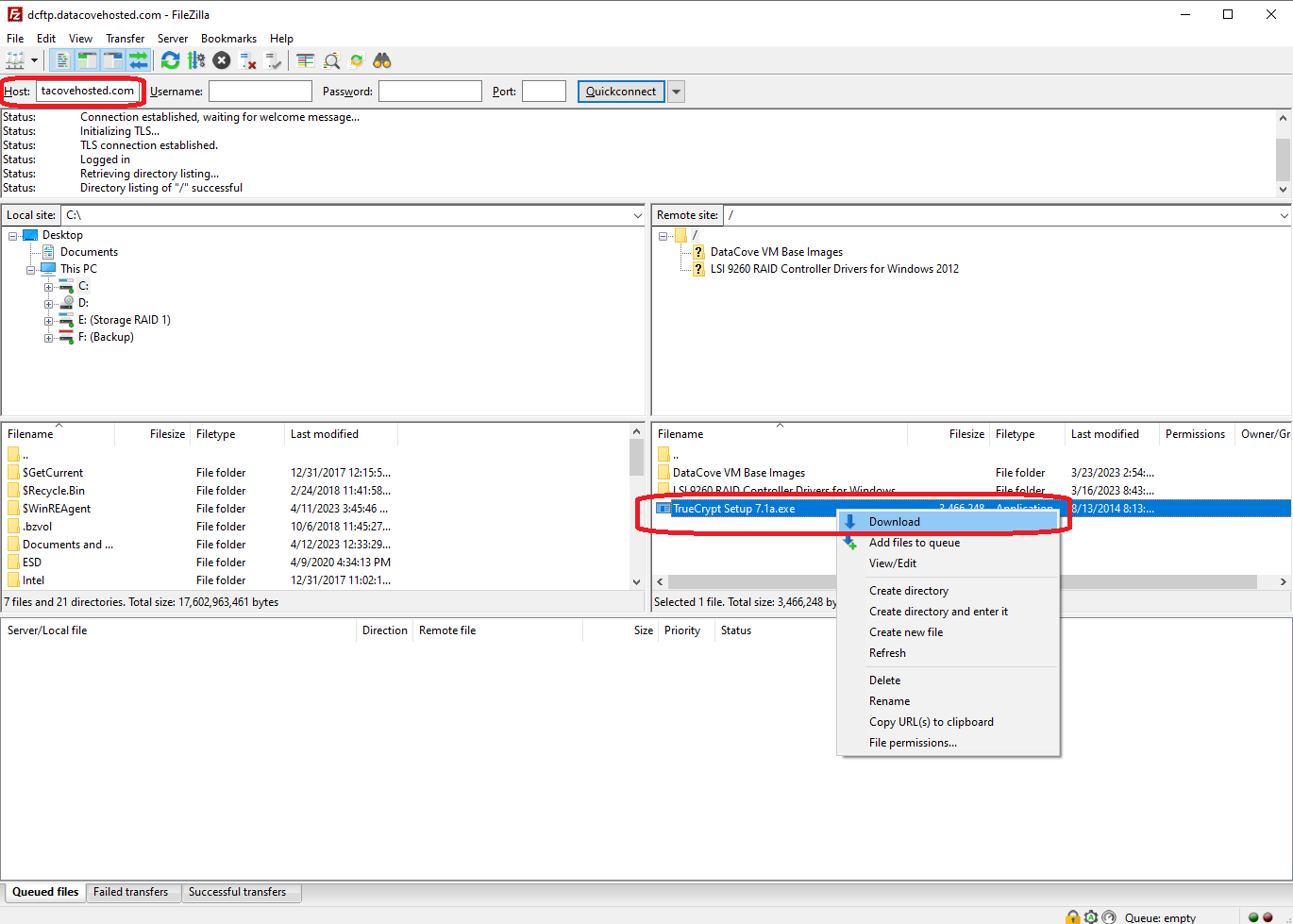Click the refresh file lists toolbar icon
Image resolution: width=1293 pixels, height=924 pixels.
pos(170,60)
